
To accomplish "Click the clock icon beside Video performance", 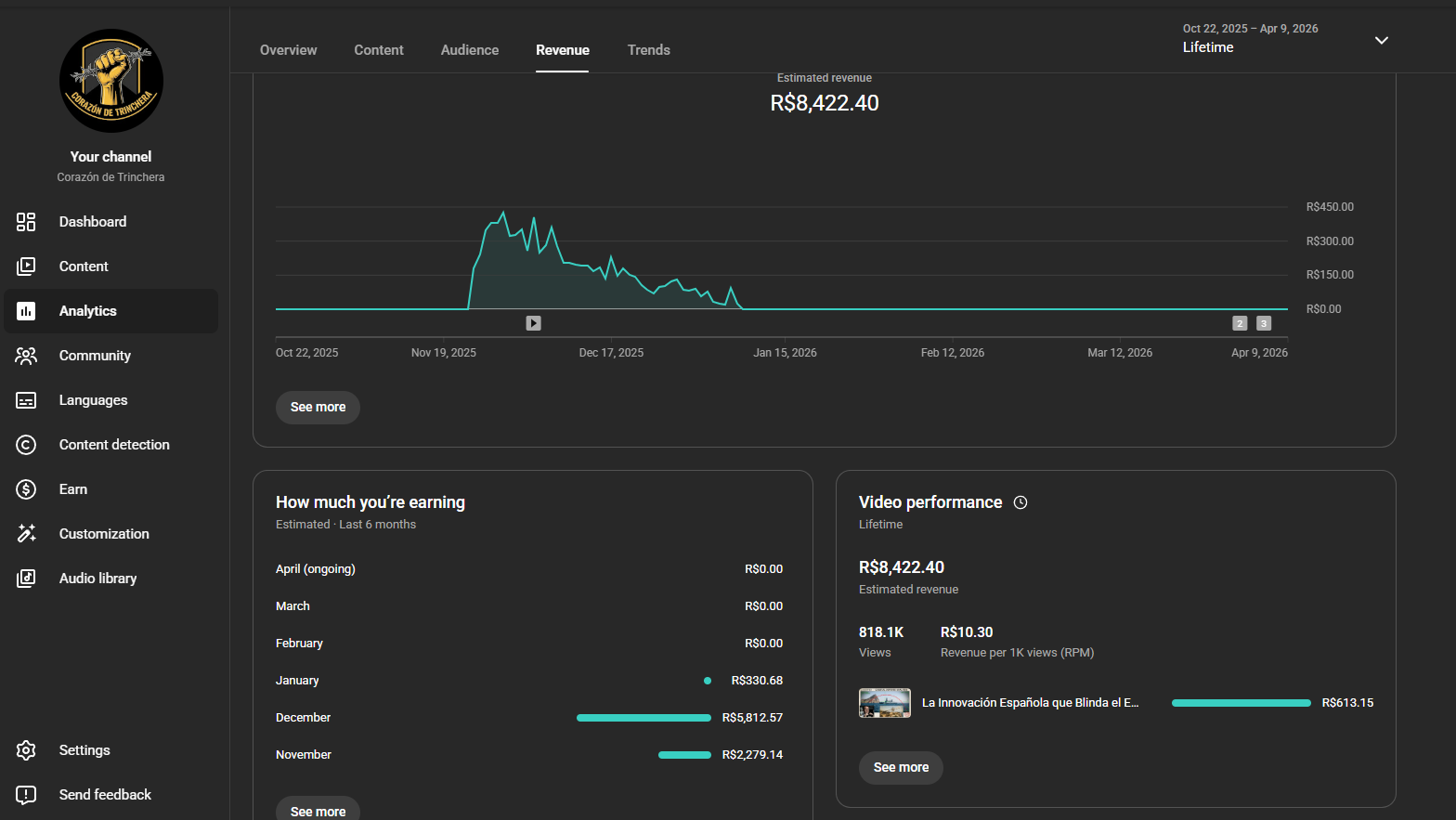I will pos(1020,502).
